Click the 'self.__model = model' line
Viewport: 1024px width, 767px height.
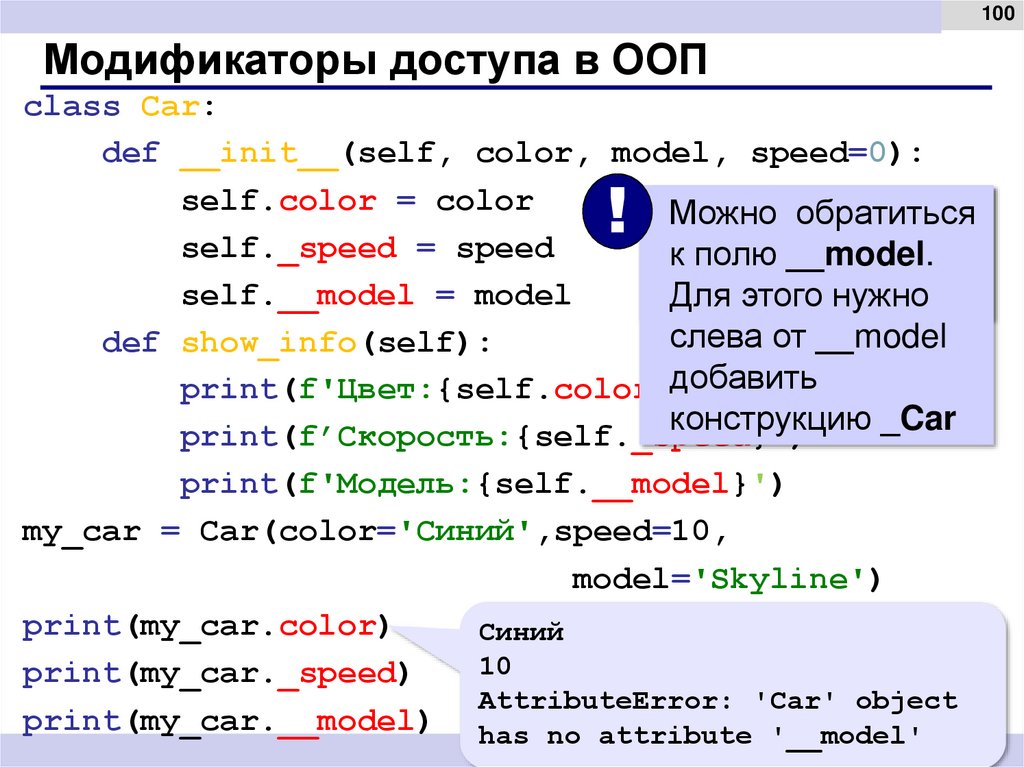point(376,297)
